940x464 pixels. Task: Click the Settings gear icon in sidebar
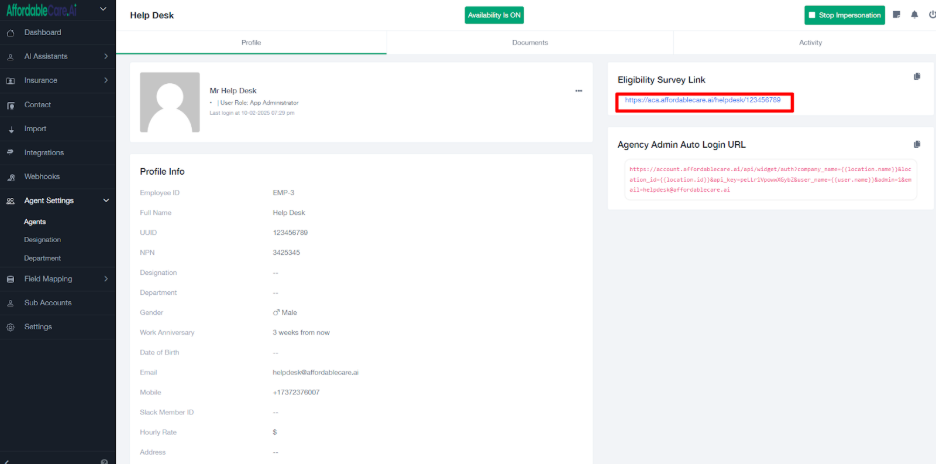11,327
